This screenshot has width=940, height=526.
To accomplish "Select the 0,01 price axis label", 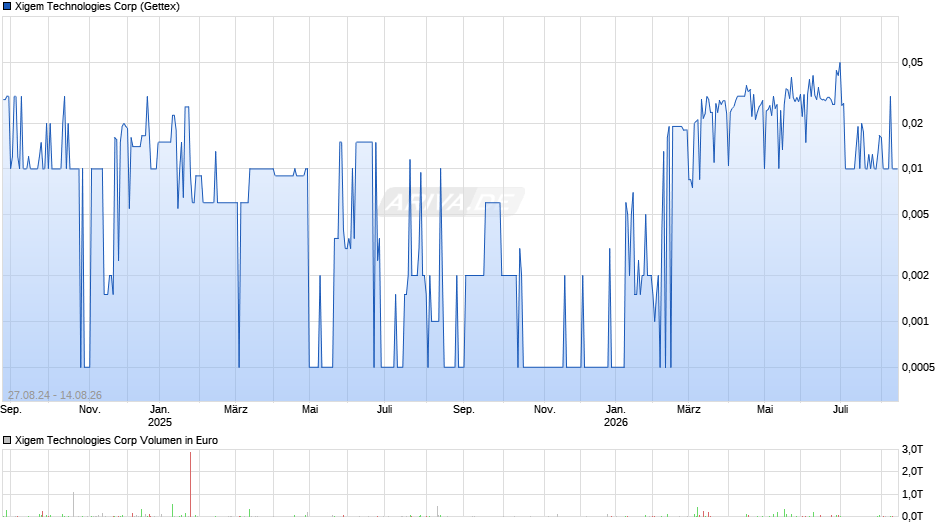I will tap(912, 169).
